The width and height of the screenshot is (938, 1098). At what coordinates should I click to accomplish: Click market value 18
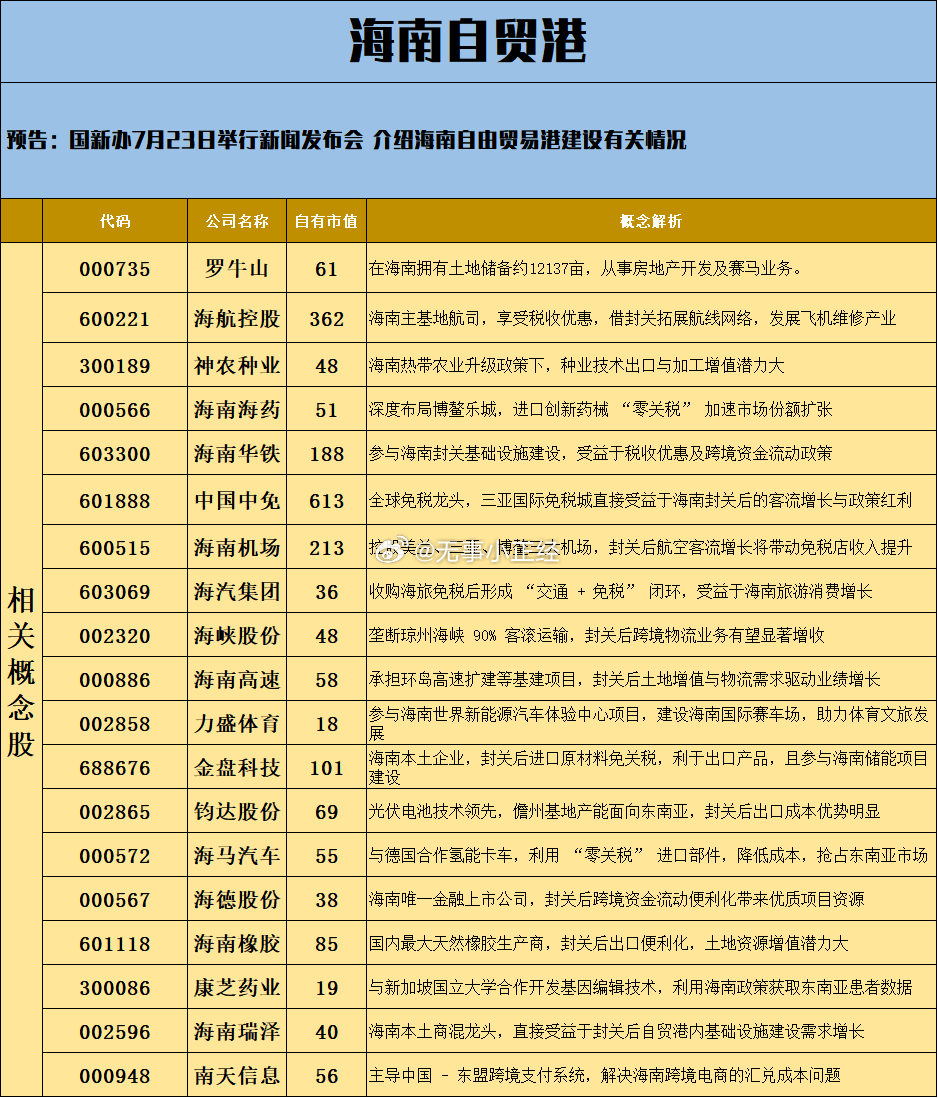point(326,725)
